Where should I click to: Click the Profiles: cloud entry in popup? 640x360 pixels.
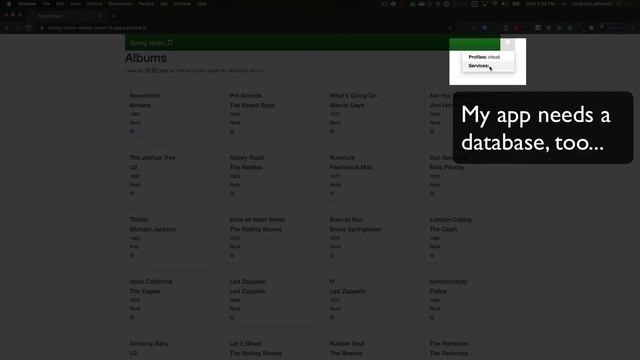tap(484, 57)
